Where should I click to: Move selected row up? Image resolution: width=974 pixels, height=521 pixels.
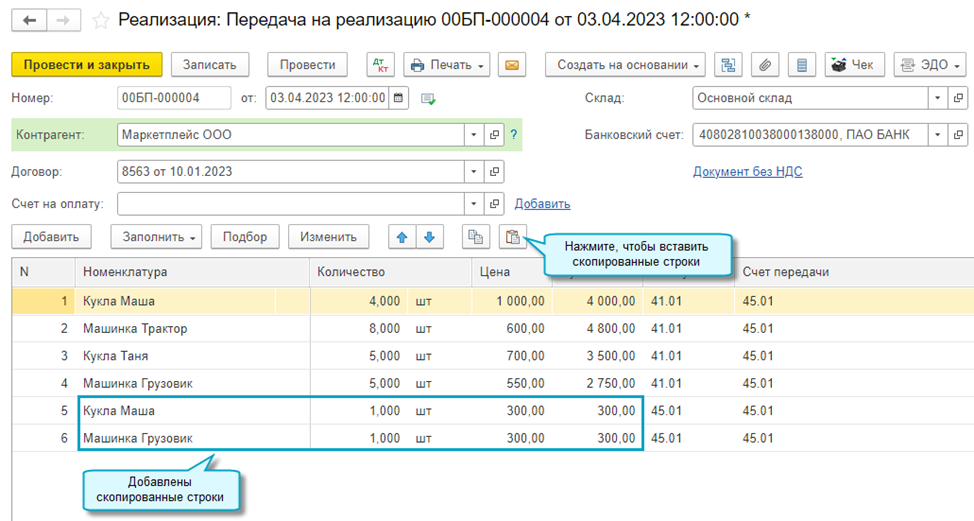[x=402, y=237]
